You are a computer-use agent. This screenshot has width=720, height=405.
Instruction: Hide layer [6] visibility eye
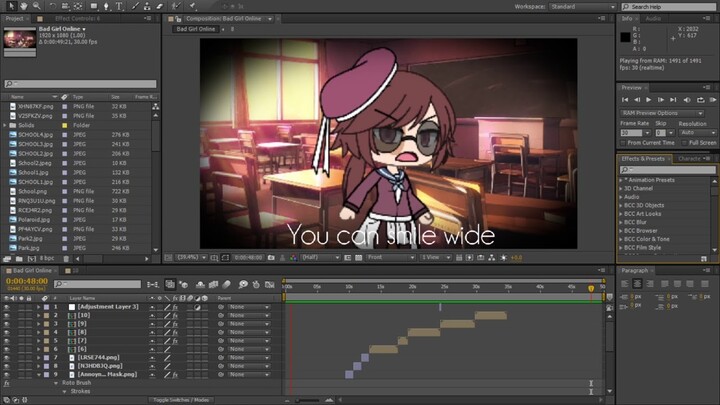click(x=6, y=349)
